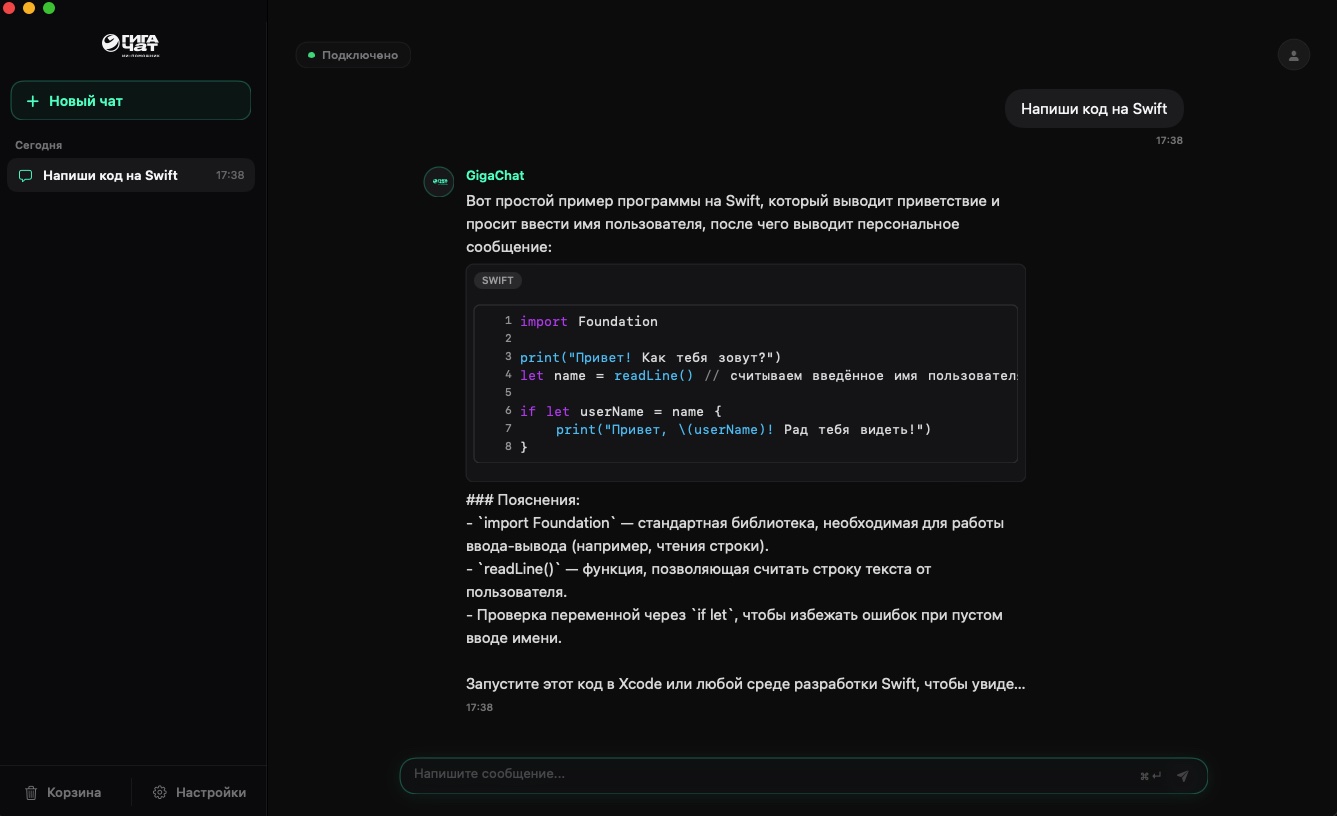Click the "### Пояснения:" heading text
The width and height of the screenshot is (1337, 816).
(523, 500)
